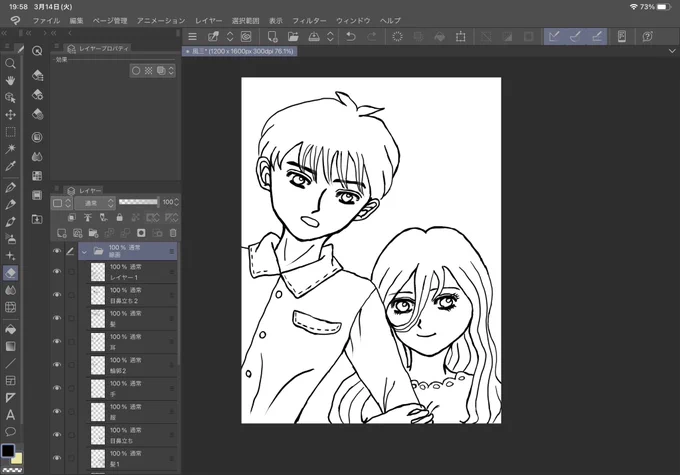This screenshot has width=680, height=475.
Task: Select the Pen tool
Action: (10, 187)
